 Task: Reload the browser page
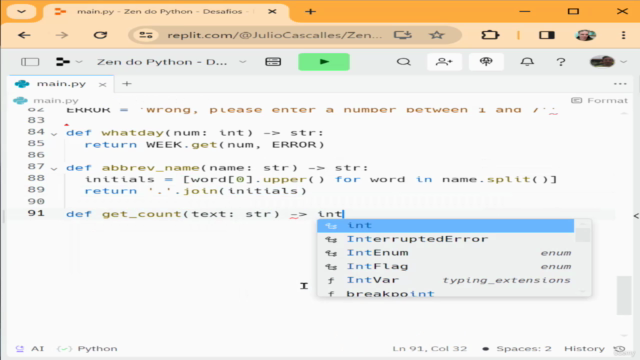point(100,35)
